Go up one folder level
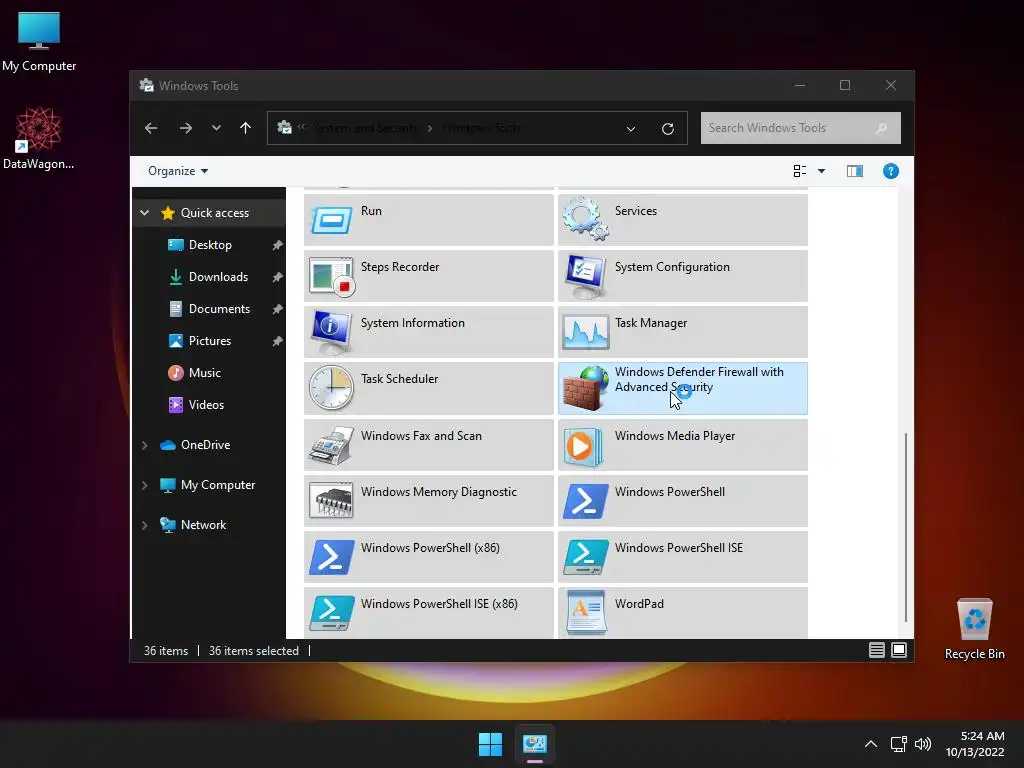1024x768 pixels. 246,128
